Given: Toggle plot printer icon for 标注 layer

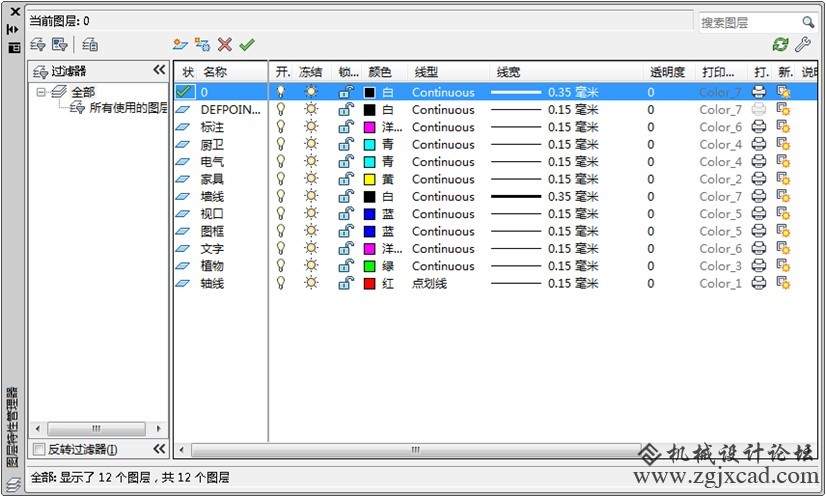Looking at the screenshot, I should 759,127.
